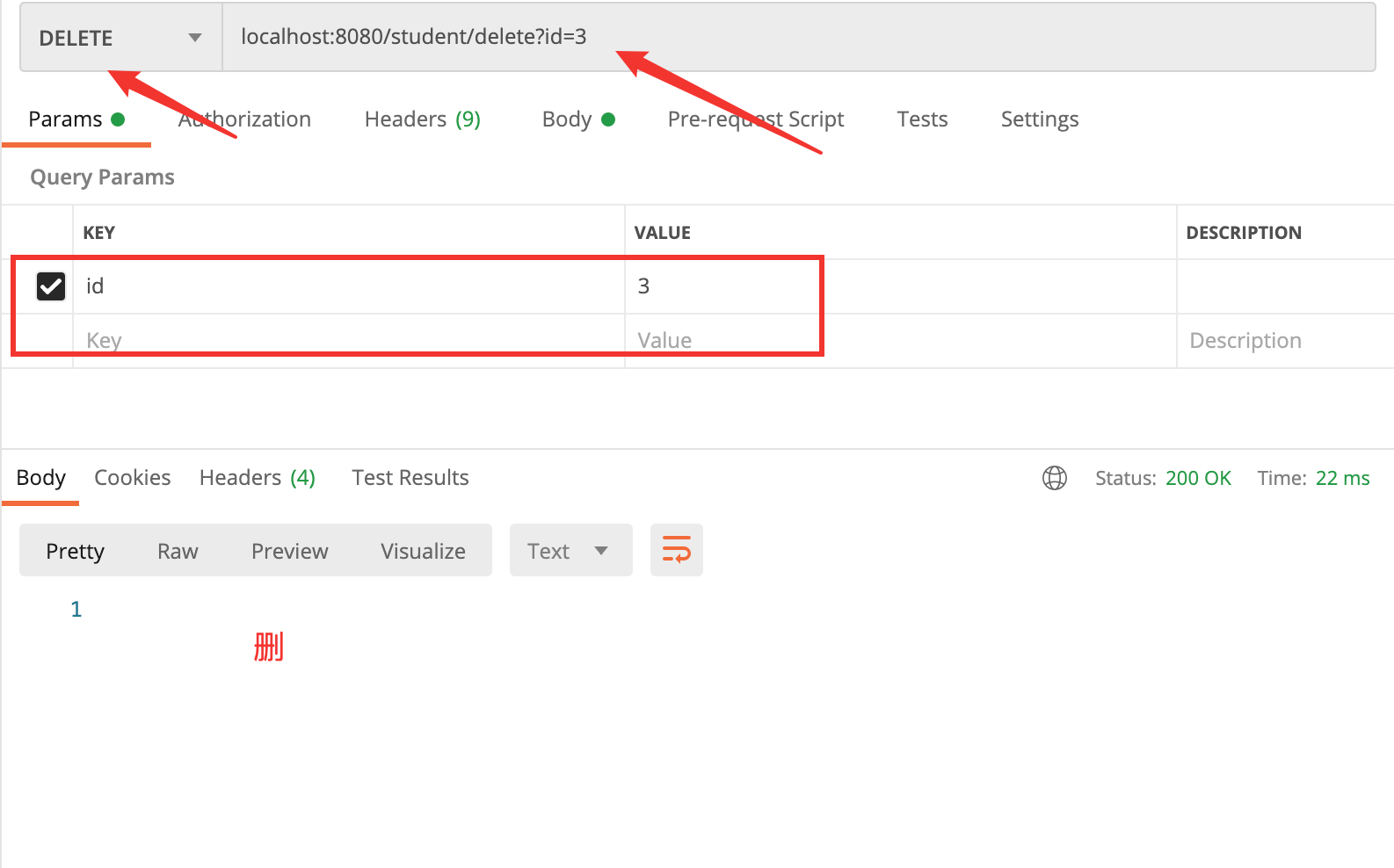
Task: Open the Text response format dropdown
Action: tap(570, 551)
